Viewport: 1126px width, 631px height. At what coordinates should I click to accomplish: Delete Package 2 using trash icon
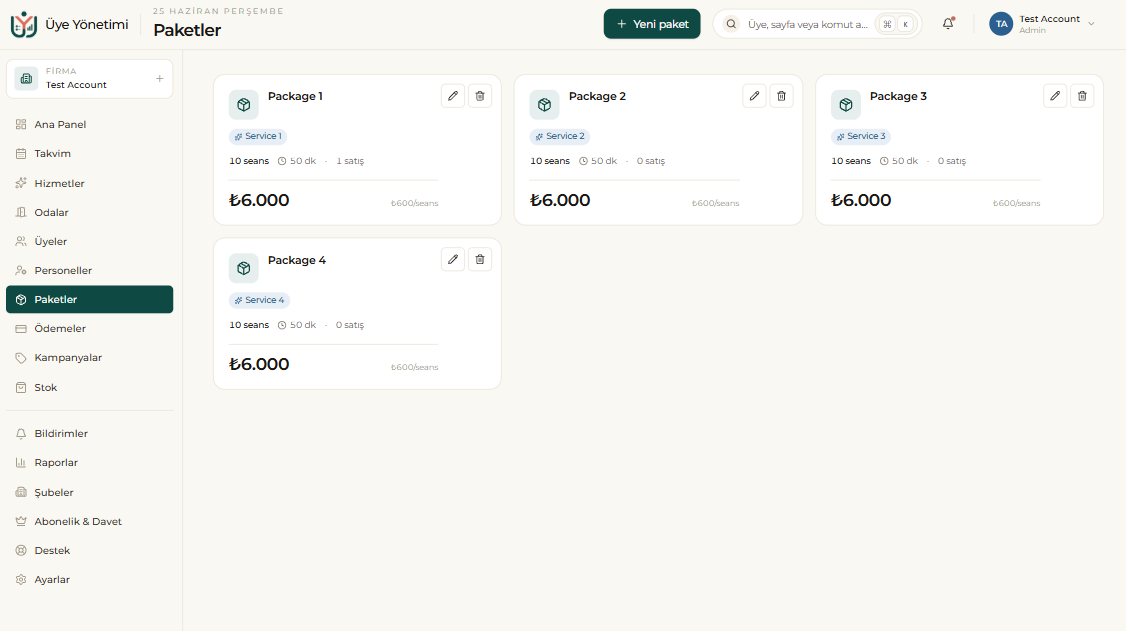pos(781,95)
